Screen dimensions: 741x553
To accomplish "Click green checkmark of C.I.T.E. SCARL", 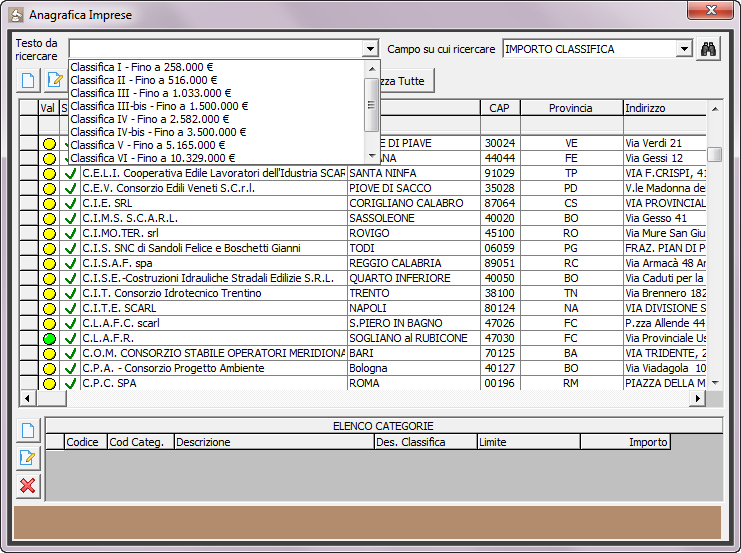I will point(70,309).
